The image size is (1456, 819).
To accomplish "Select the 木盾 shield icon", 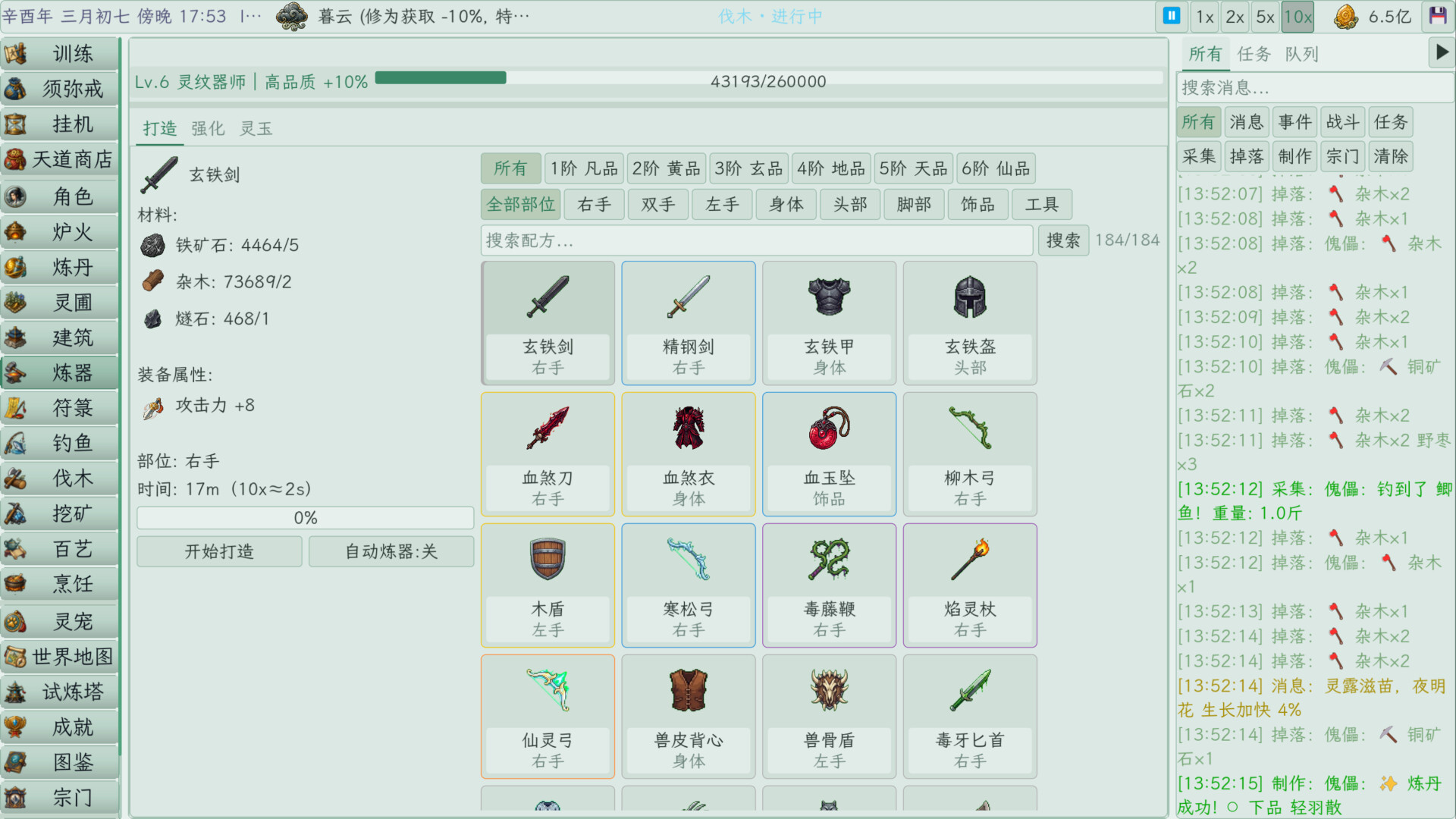I will (x=548, y=560).
